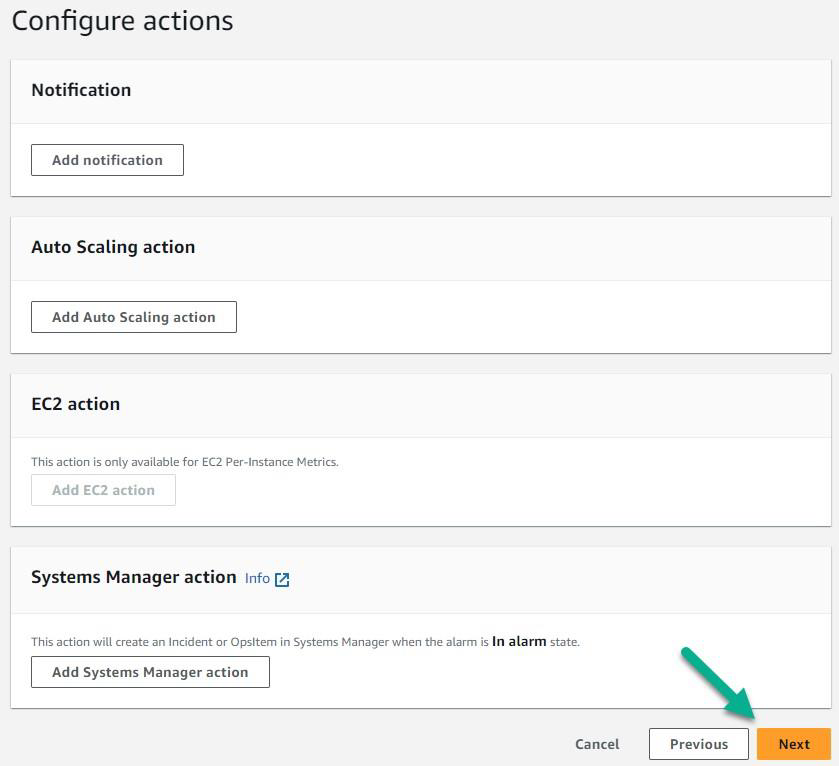Select the EC2 action section heading
The image size is (839, 766).
pos(75,404)
